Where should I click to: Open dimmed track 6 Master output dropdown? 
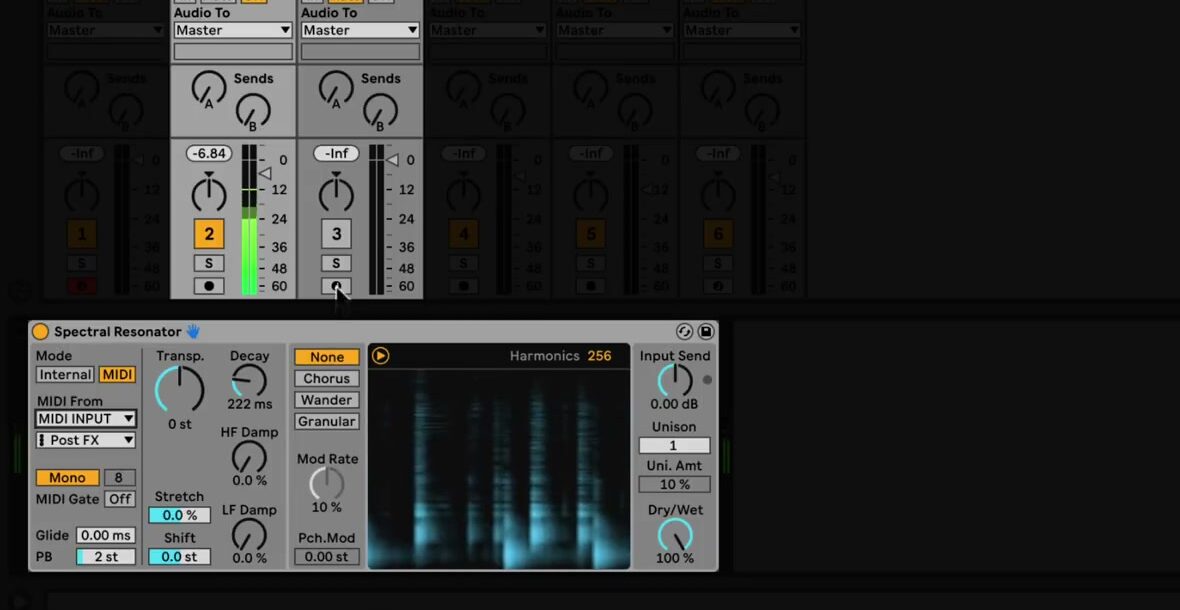(741, 30)
